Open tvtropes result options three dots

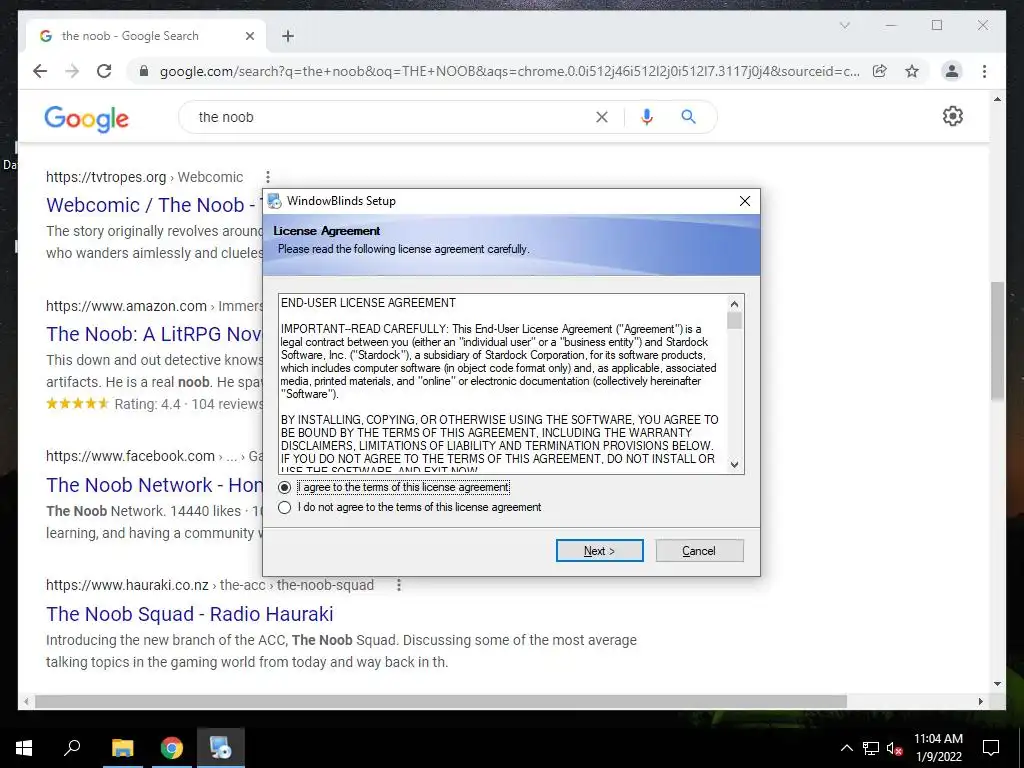pyautogui.click(x=268, y=177)
